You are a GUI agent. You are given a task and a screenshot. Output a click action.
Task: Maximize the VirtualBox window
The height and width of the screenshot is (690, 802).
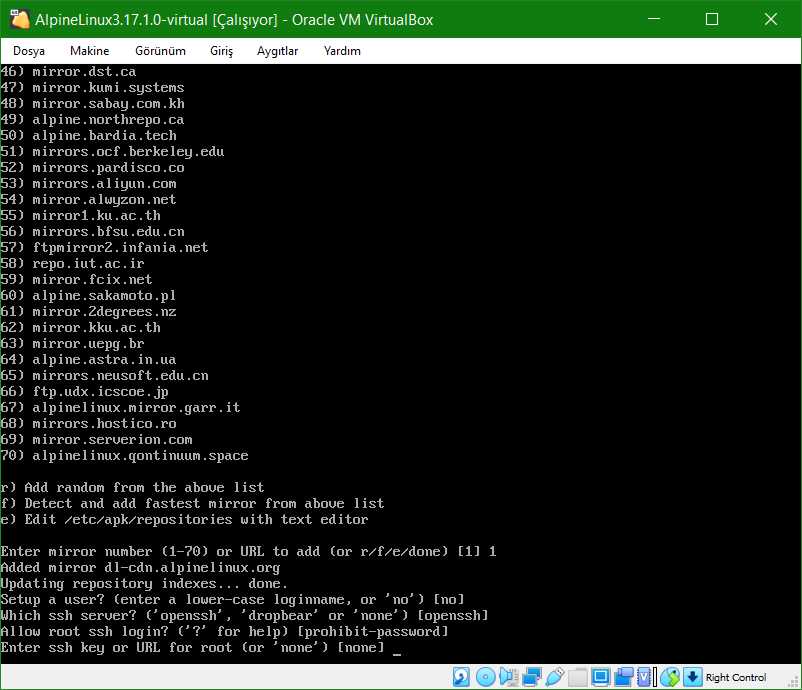click(711, 19)
